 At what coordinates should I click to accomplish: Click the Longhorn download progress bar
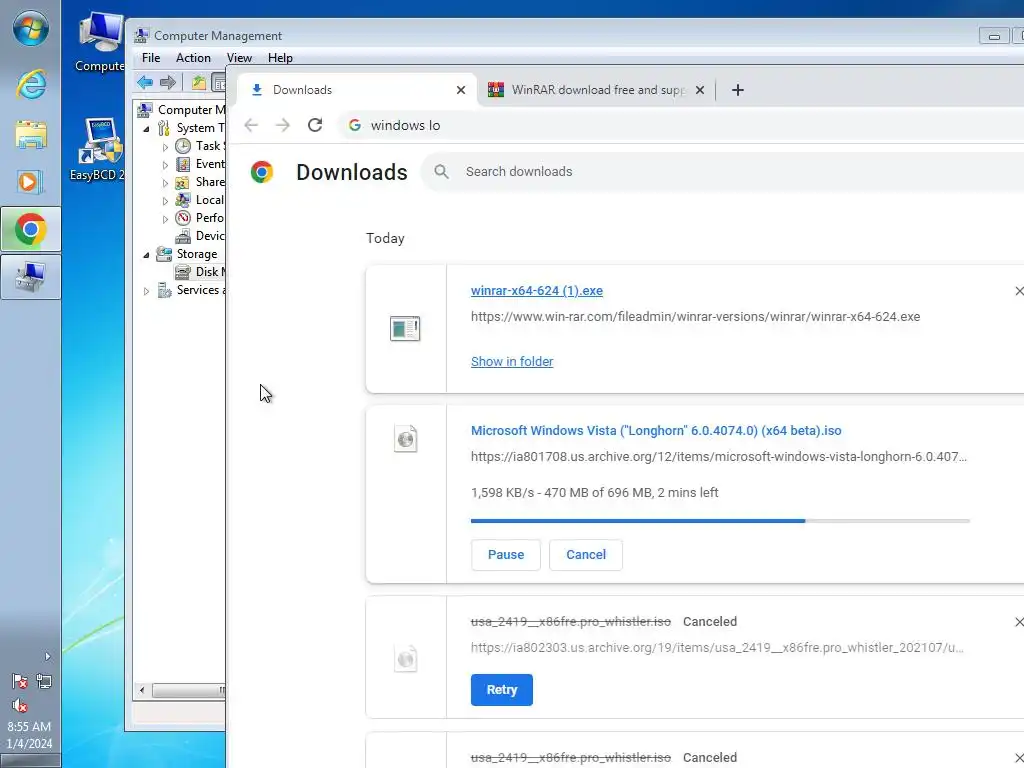coord(720,520)
